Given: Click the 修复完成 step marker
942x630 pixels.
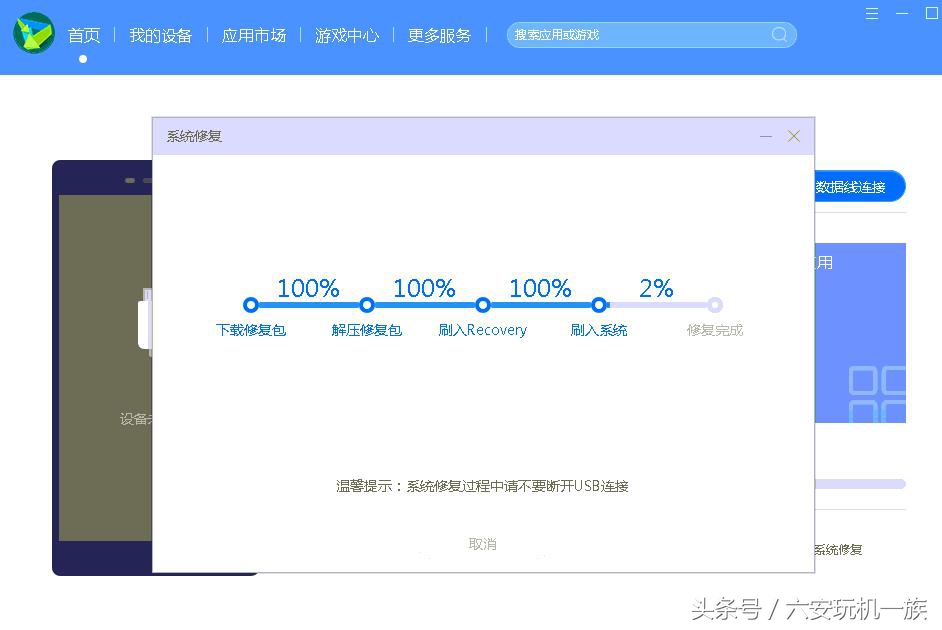Looking at the screenshot, I should tap(715, 304).
